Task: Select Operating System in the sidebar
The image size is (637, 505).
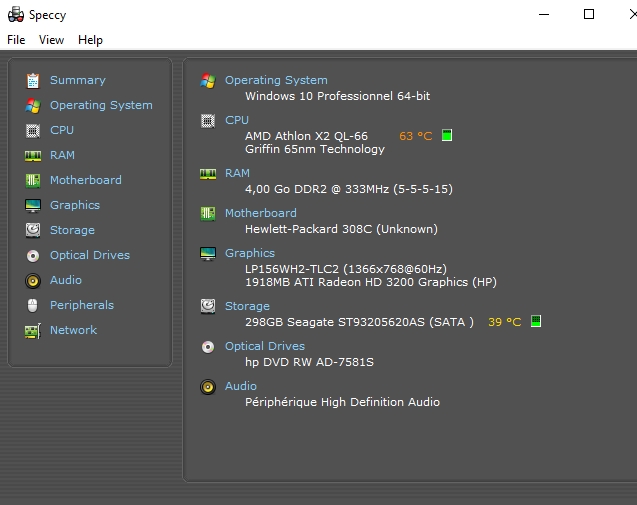Action: point(101,105)
